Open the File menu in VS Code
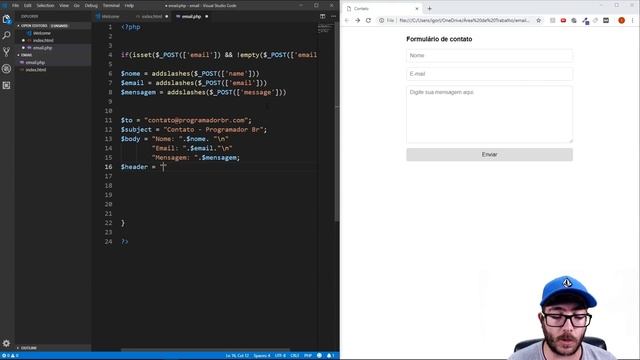 (x=16, y=6)
